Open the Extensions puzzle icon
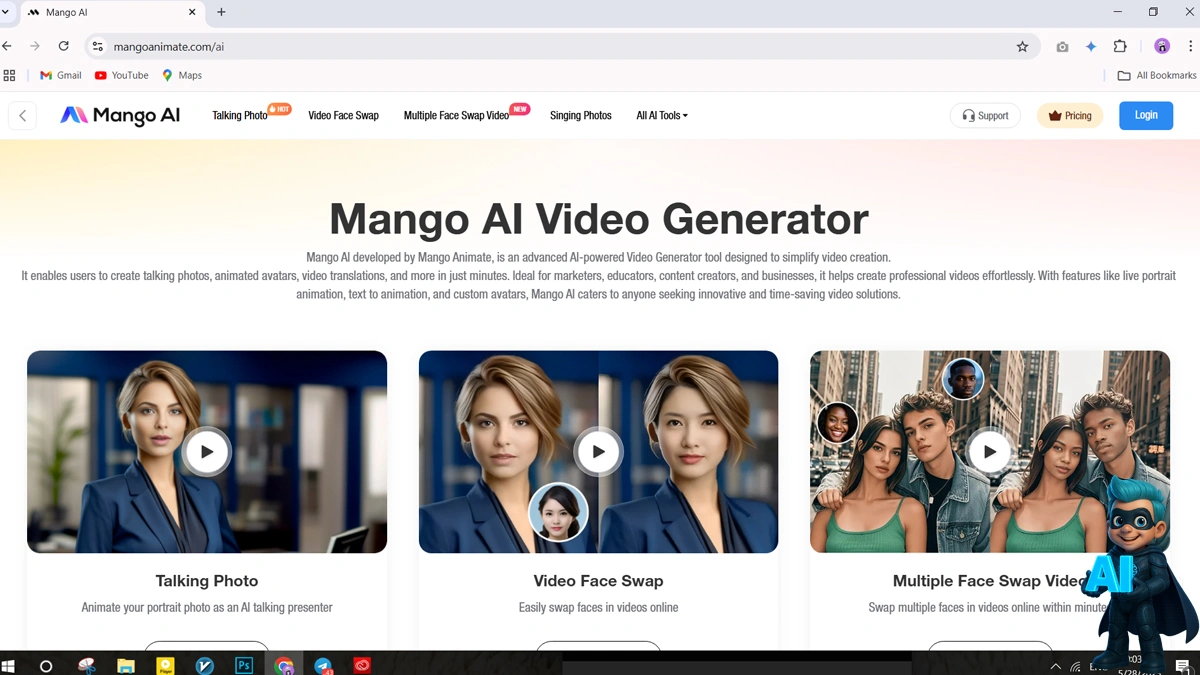The height and width of the screenshot is (675, 1200). (x=1120, y=46)
